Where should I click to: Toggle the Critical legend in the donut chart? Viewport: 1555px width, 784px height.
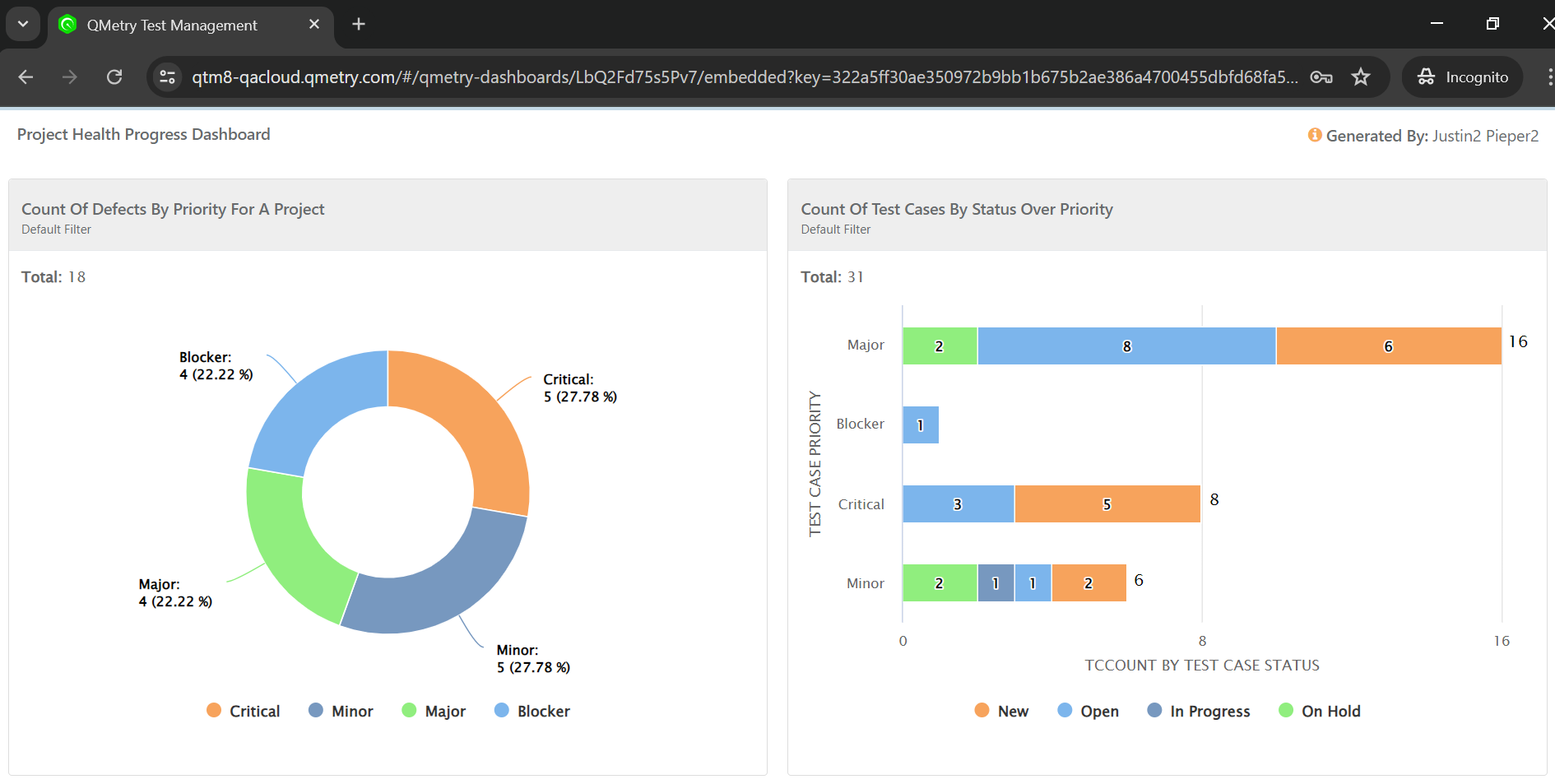click(x=244, y=710)
